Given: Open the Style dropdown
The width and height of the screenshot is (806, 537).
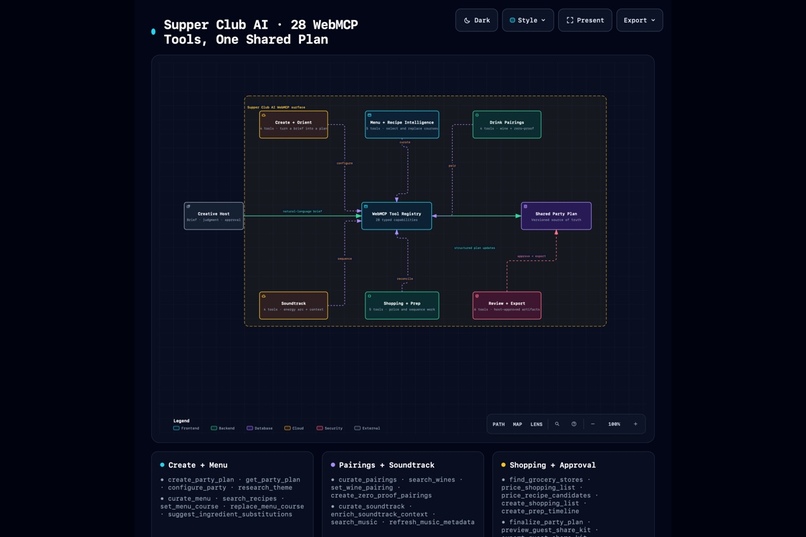Looking at the screenshot, I should point(528,20).
